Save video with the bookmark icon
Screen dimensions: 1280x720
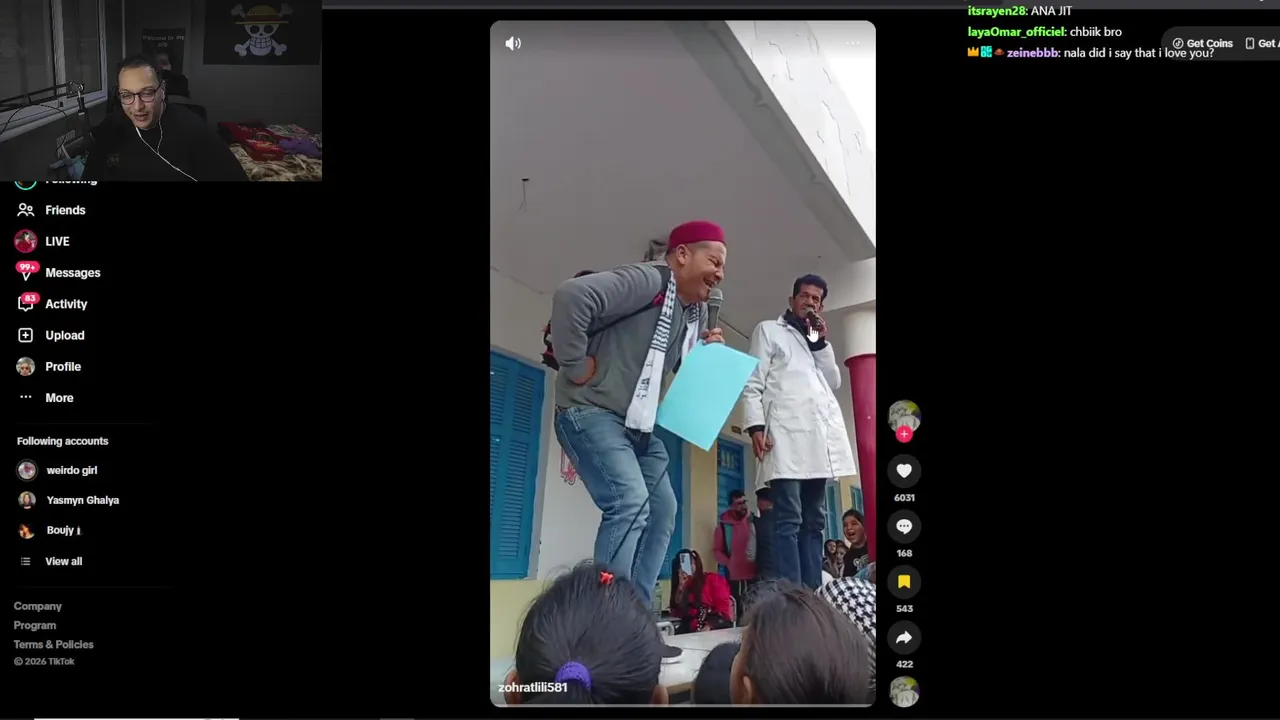[904, 582]
